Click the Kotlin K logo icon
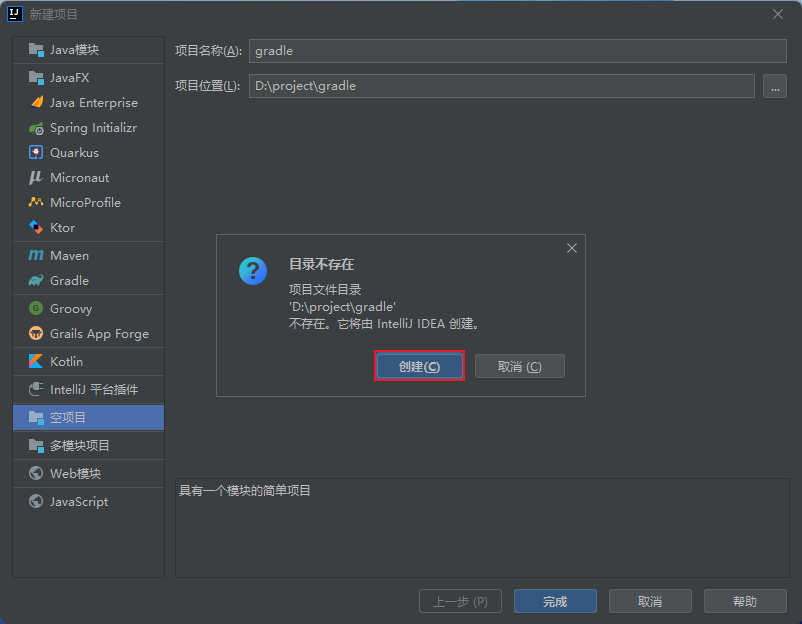The height and width of the screenshot is (624, 802). tap(36, 361)
